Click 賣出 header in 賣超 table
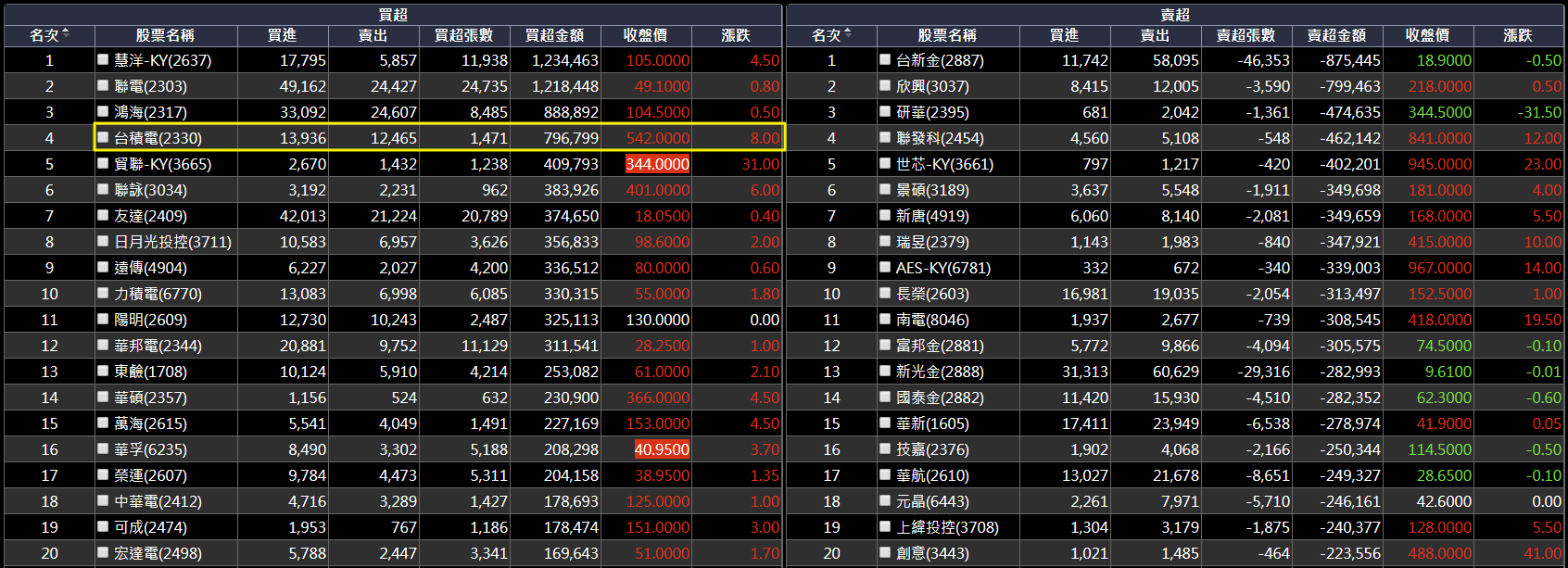This screenshot has width=1568, height=568. pyautogui.click(x=1155, y=35)
